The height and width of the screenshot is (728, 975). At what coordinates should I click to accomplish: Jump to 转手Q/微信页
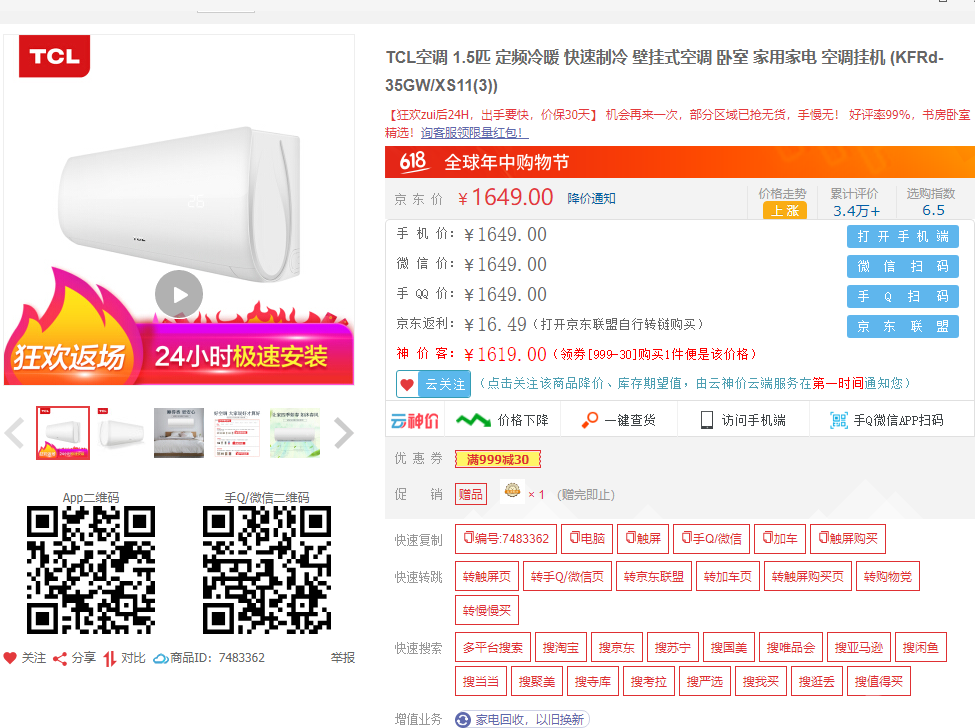568,576
